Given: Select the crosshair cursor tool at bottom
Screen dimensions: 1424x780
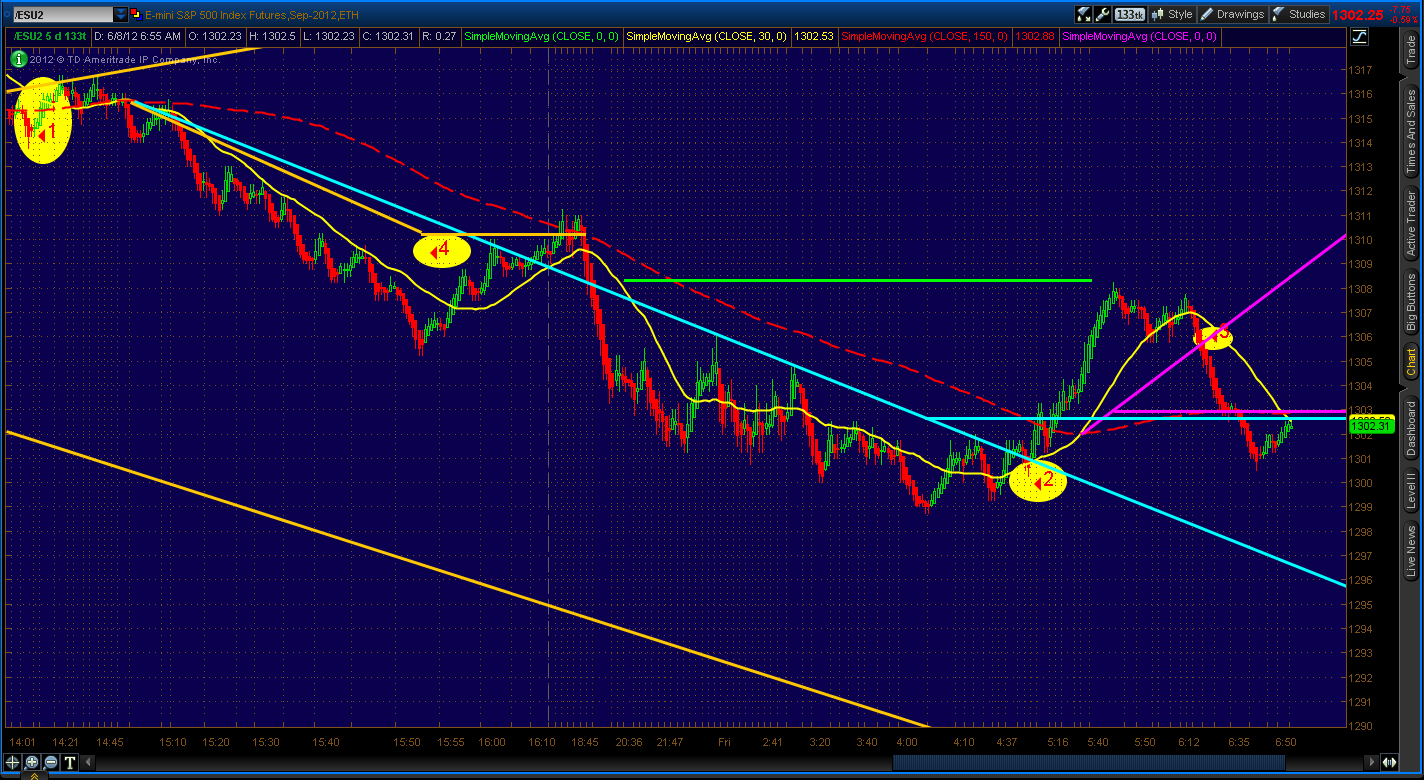Looking at the screenshot, I should point(13,762).
